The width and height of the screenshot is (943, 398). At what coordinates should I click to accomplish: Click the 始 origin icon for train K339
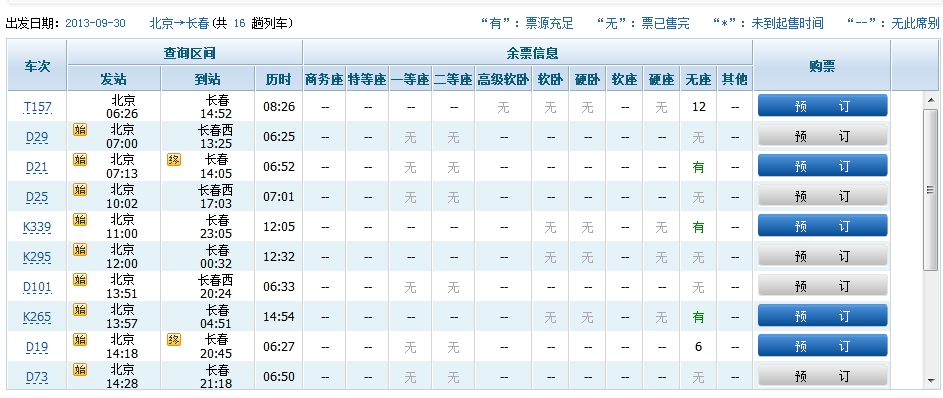coord(79,219)
